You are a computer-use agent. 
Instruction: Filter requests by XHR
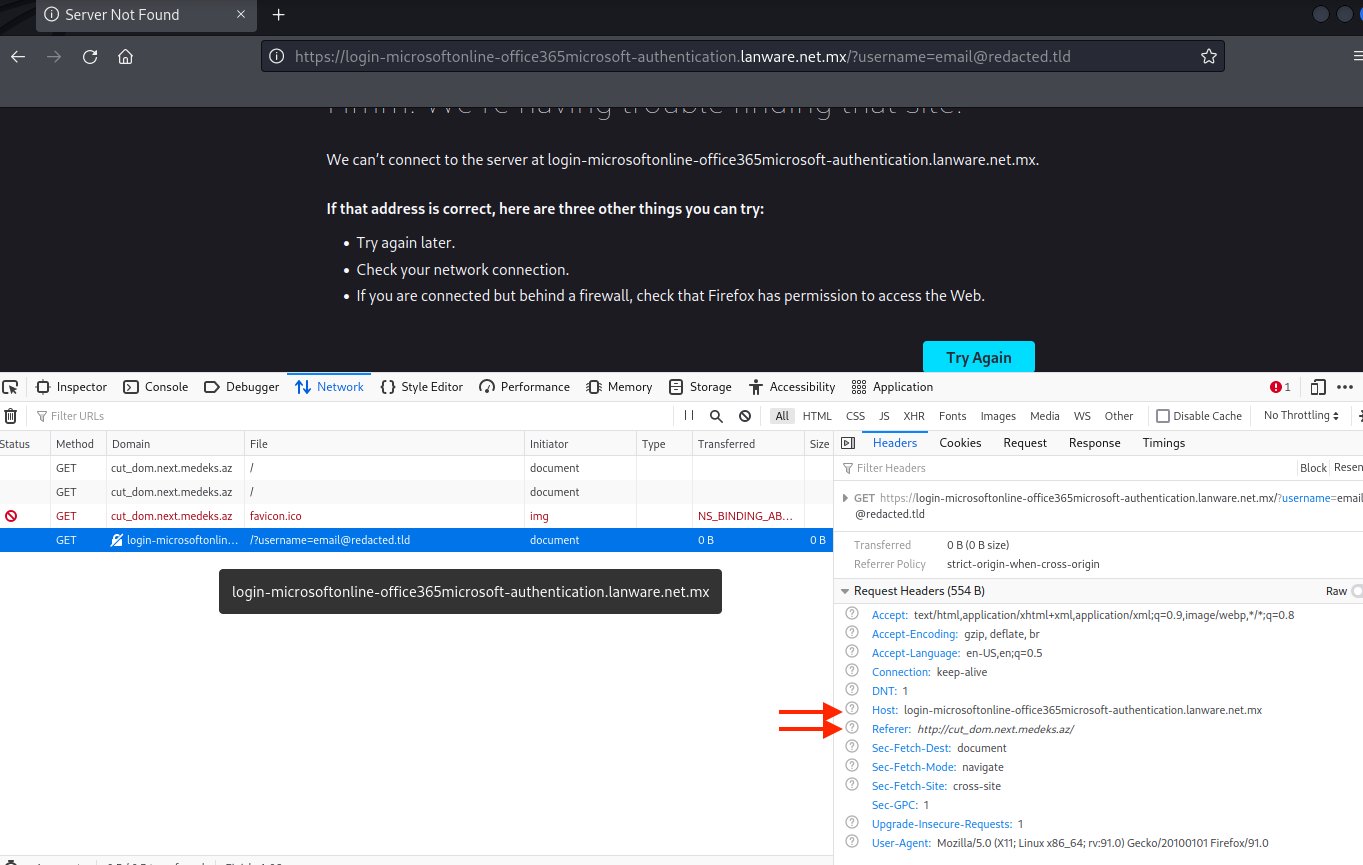pyautogui.click(x=913, y=416)
